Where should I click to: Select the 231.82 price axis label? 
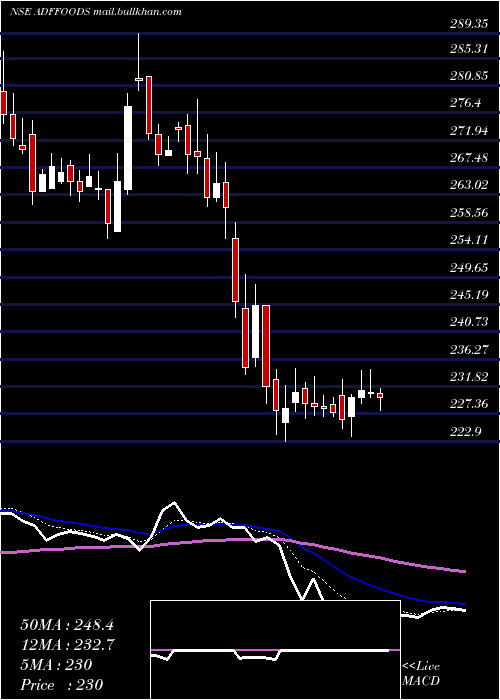(x=469, y=377)
